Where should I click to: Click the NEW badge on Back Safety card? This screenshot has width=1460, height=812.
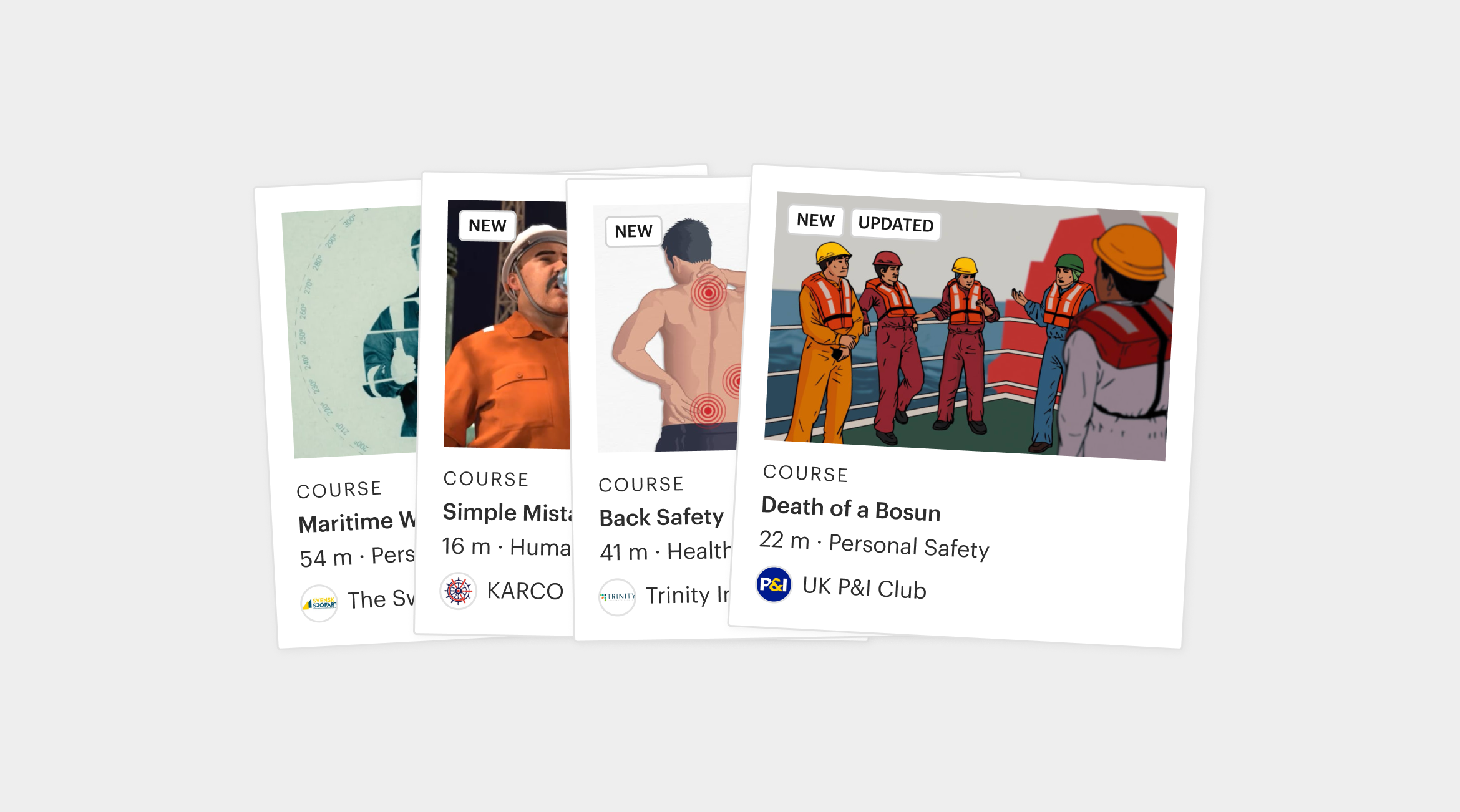(633, 231)
